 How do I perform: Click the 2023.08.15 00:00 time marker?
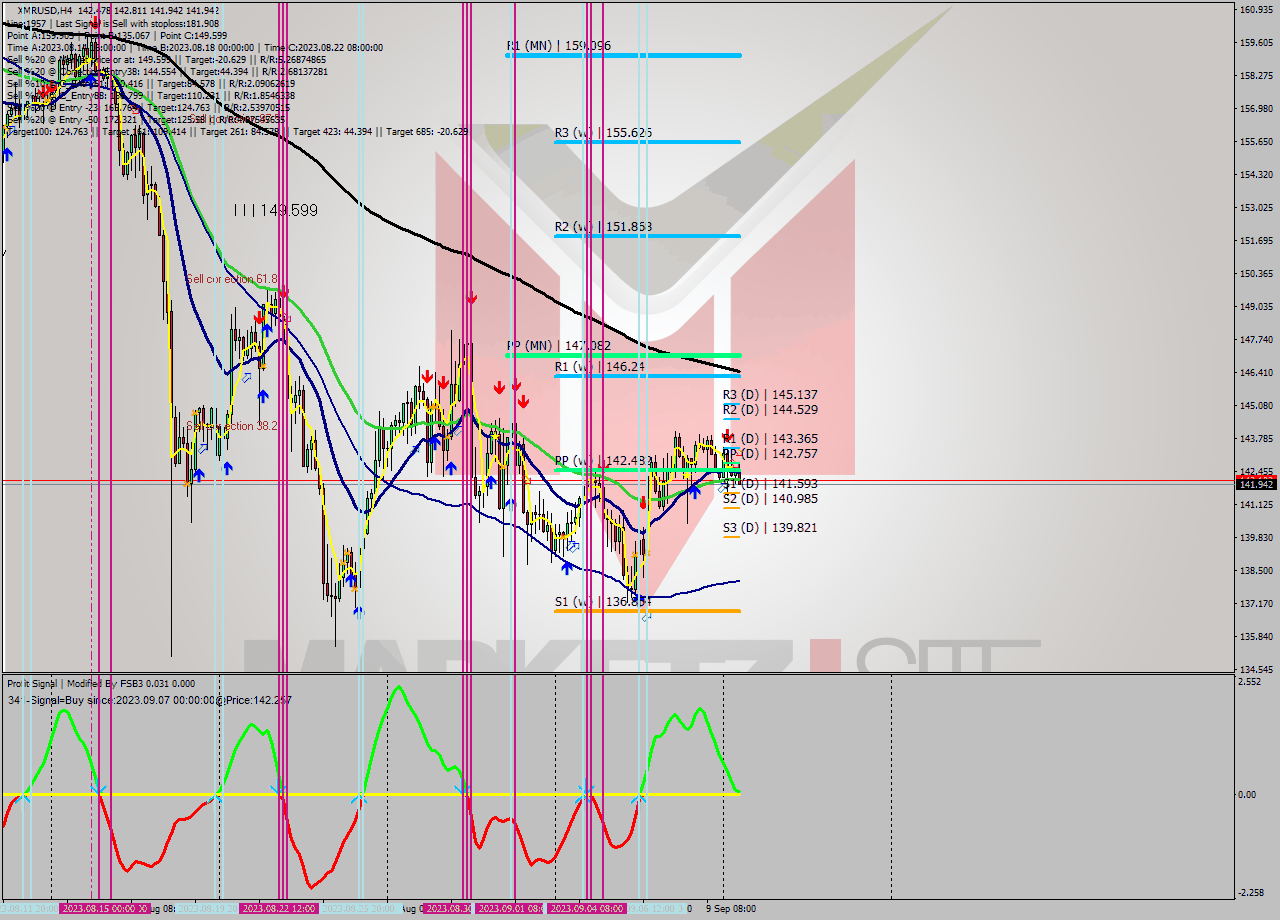[105, 909]
